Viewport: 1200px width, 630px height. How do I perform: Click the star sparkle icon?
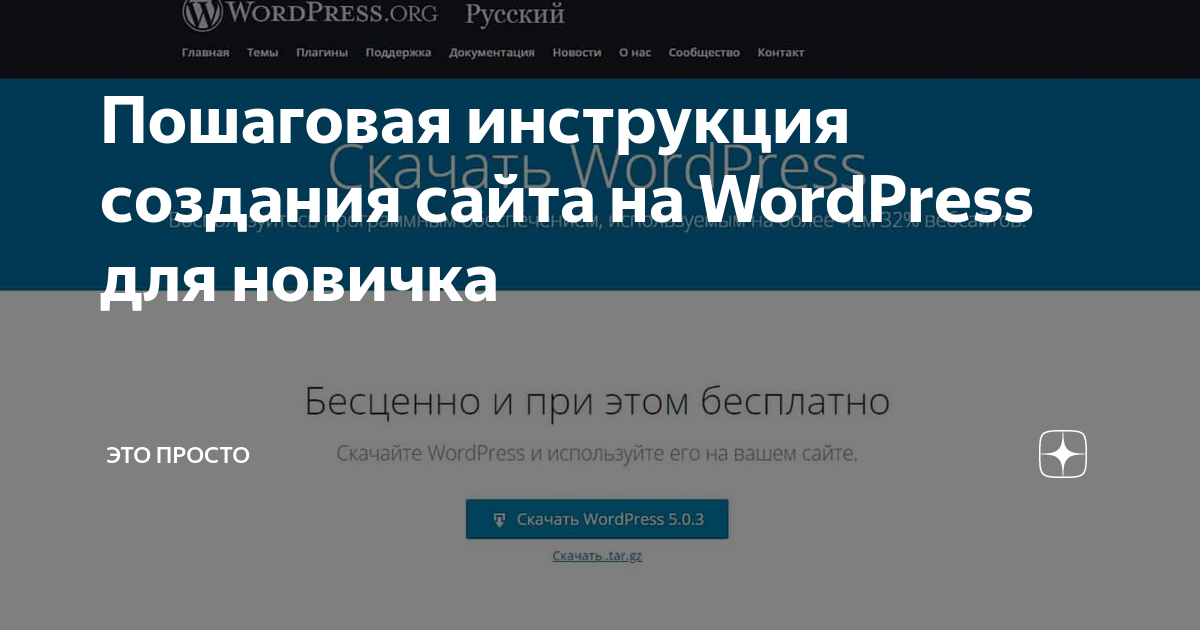click(1063, 455)
